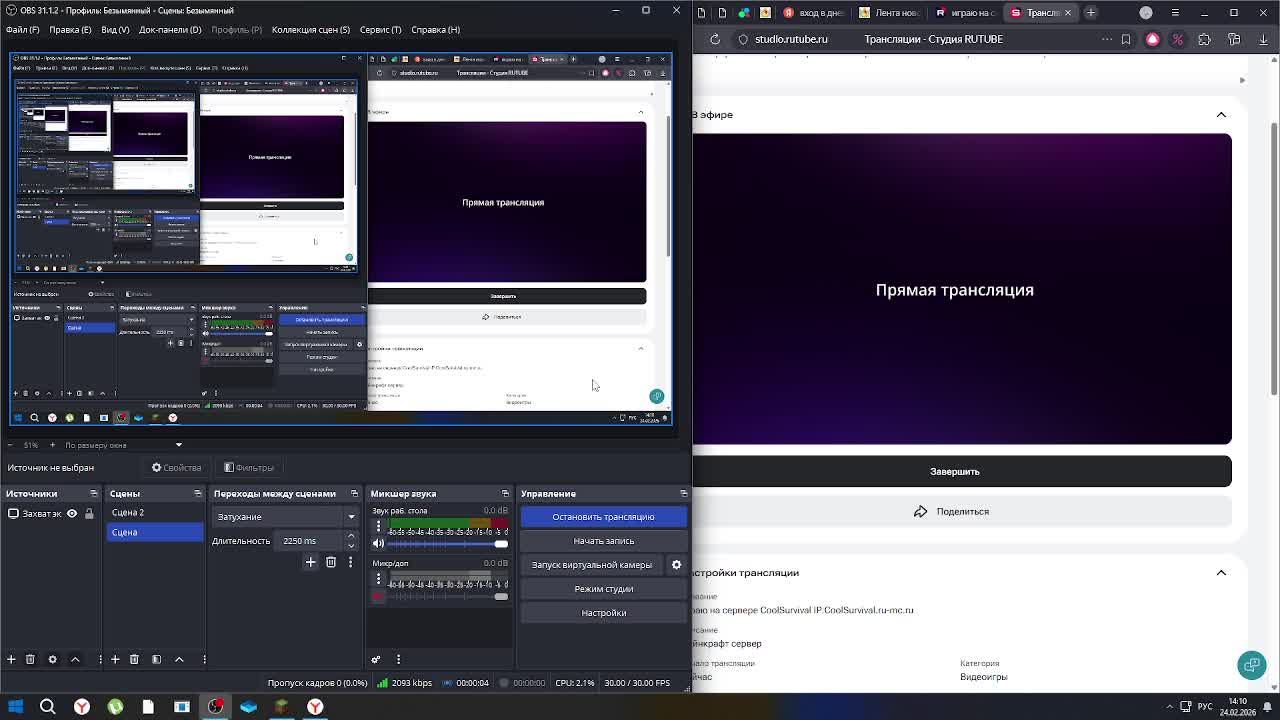Open Windows Start menu

pos(15,706)
